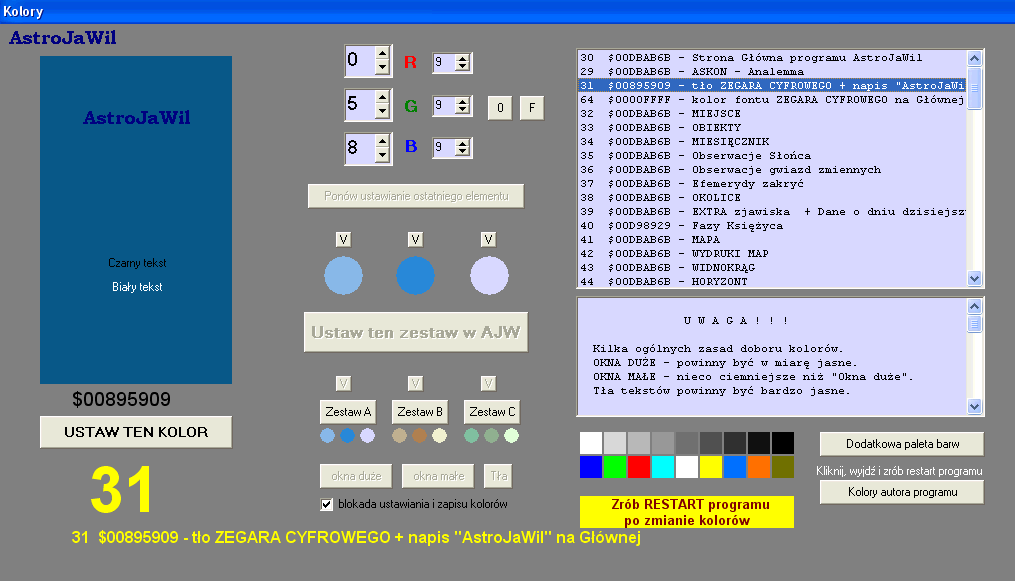Click the color list's scroll-up arrow
The width and height of the screenshot is (1015, 581).
click(x=974, y=59)
